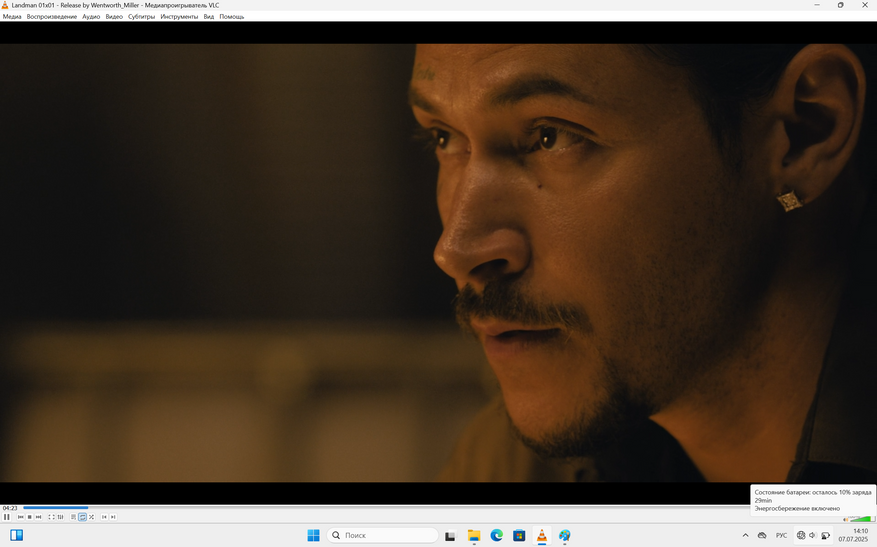
Task: Show the playlist panel
Action: [73, 517]
